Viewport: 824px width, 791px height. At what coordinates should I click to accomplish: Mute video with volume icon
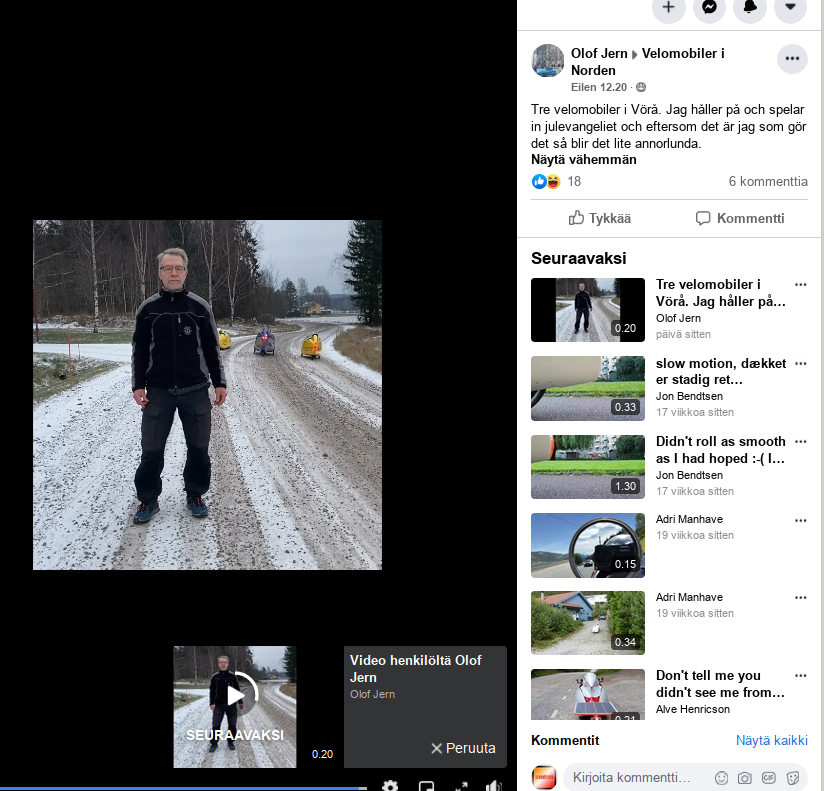[493, 786]
